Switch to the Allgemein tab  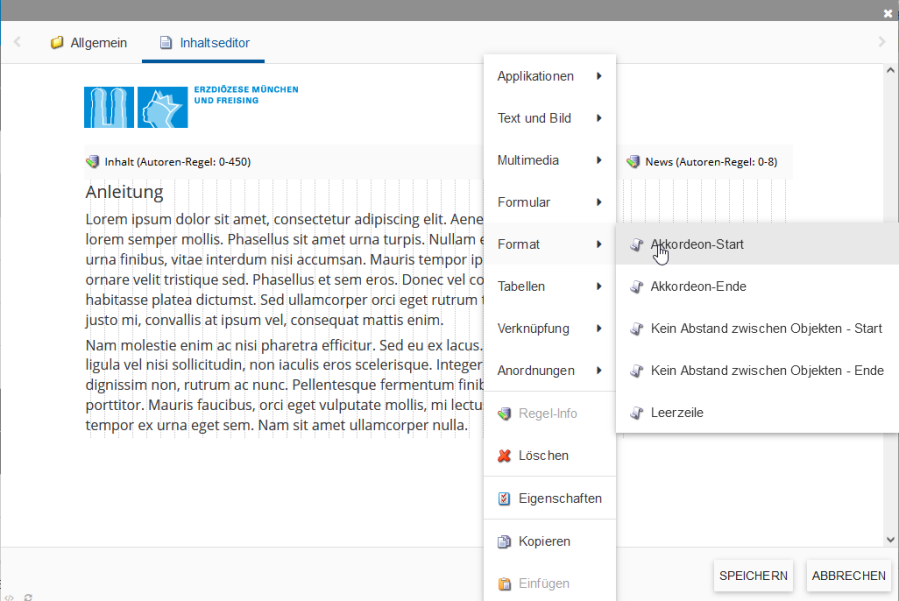point(89,43)
